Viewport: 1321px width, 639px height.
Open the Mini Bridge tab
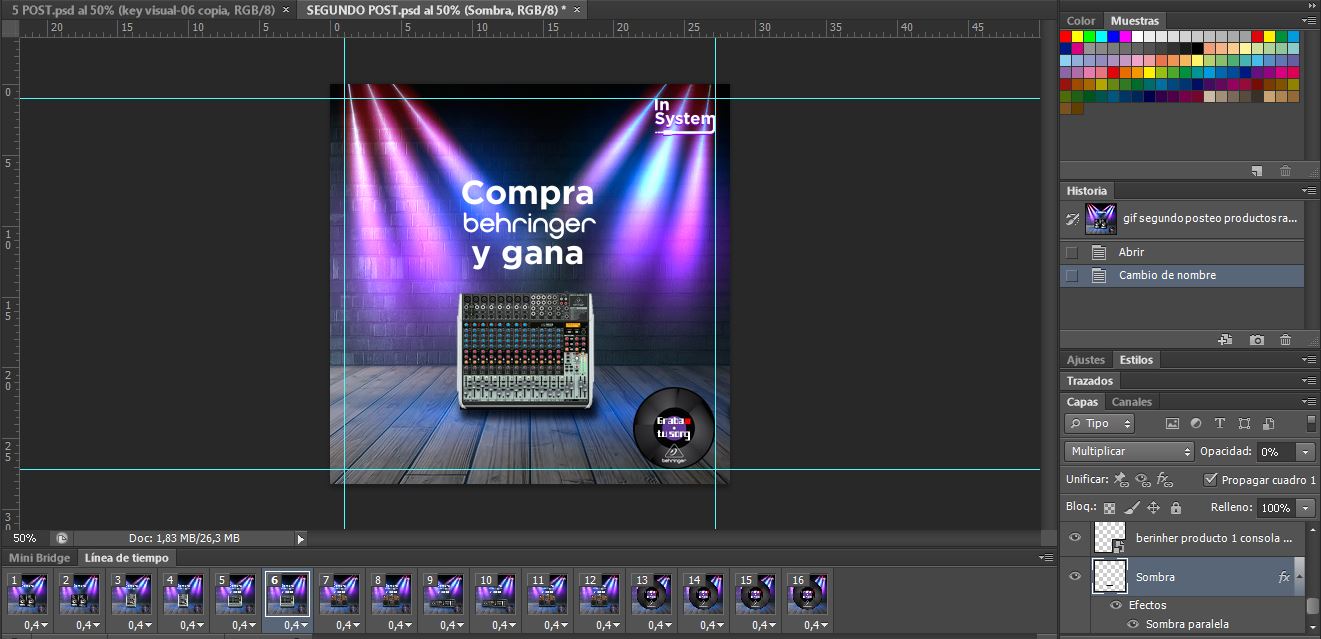39,558
